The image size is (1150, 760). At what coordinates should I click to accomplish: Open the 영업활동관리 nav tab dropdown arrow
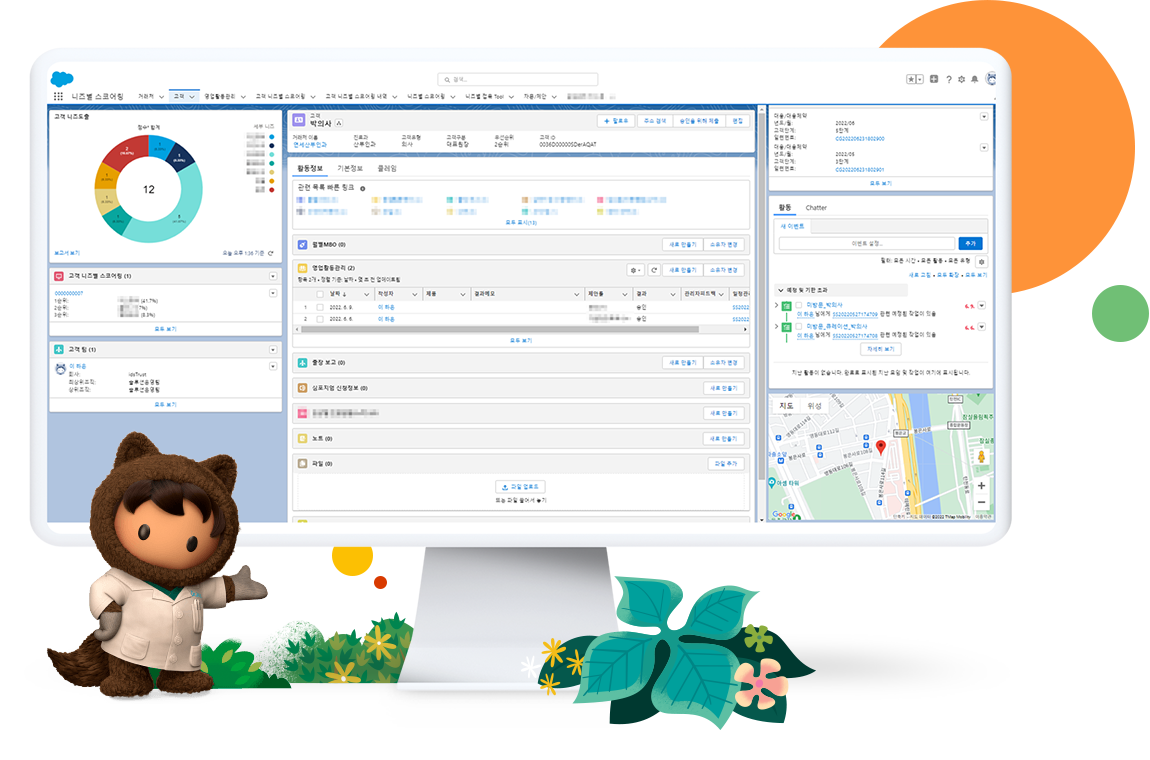tap(243, 97)
